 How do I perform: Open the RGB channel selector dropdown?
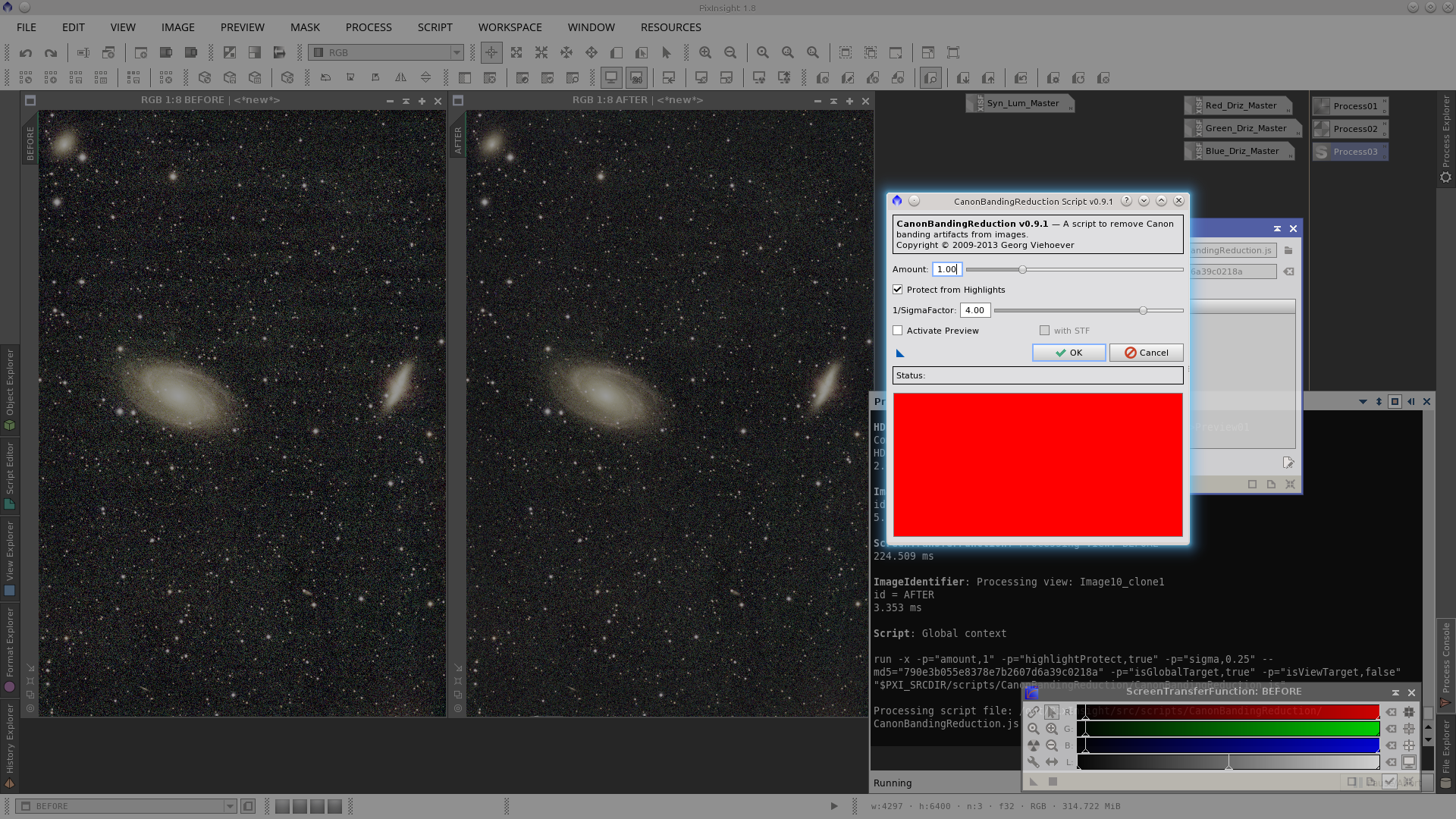(456, 52)
